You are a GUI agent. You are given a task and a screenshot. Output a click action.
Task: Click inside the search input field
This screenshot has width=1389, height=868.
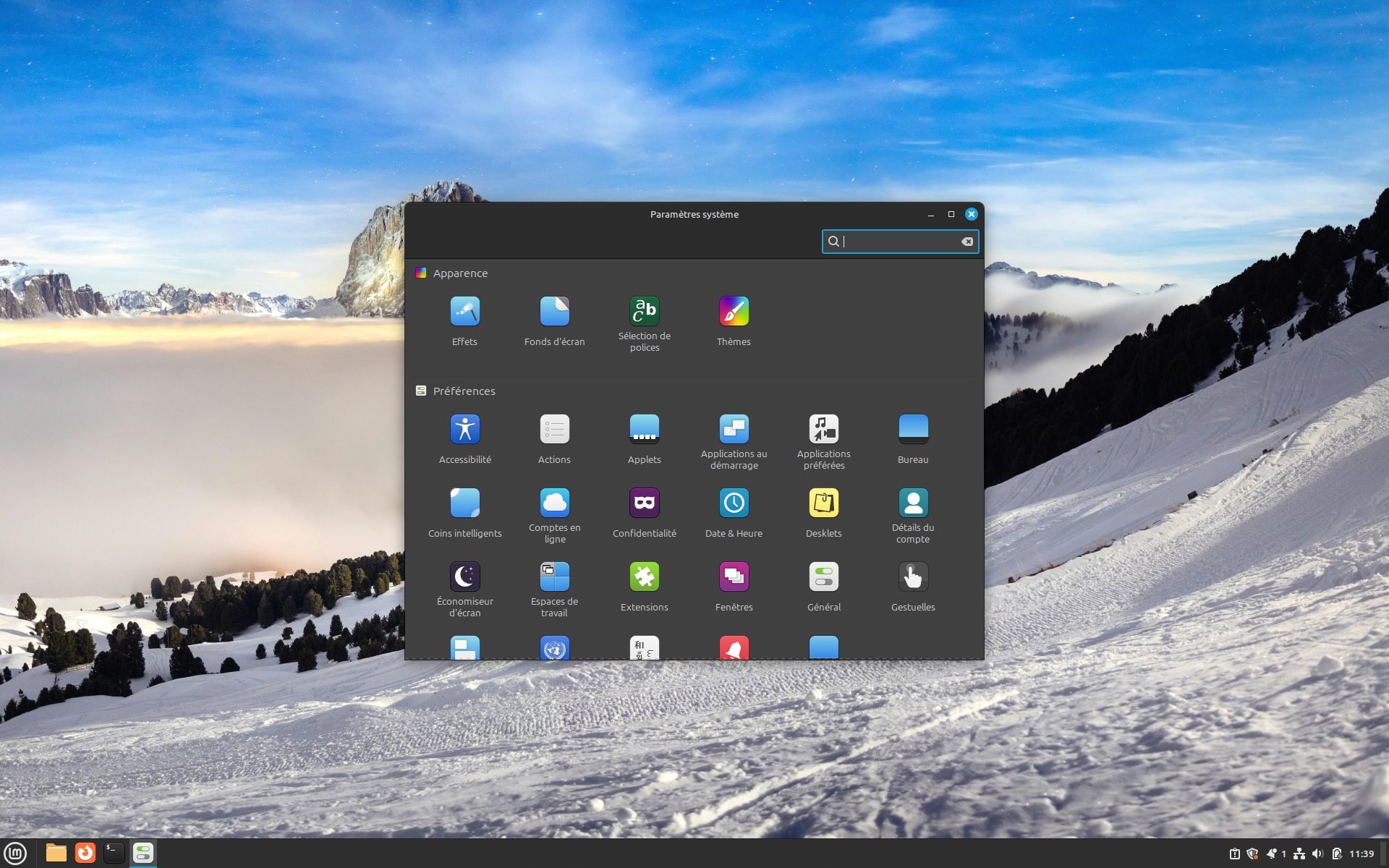pos(897,241)
